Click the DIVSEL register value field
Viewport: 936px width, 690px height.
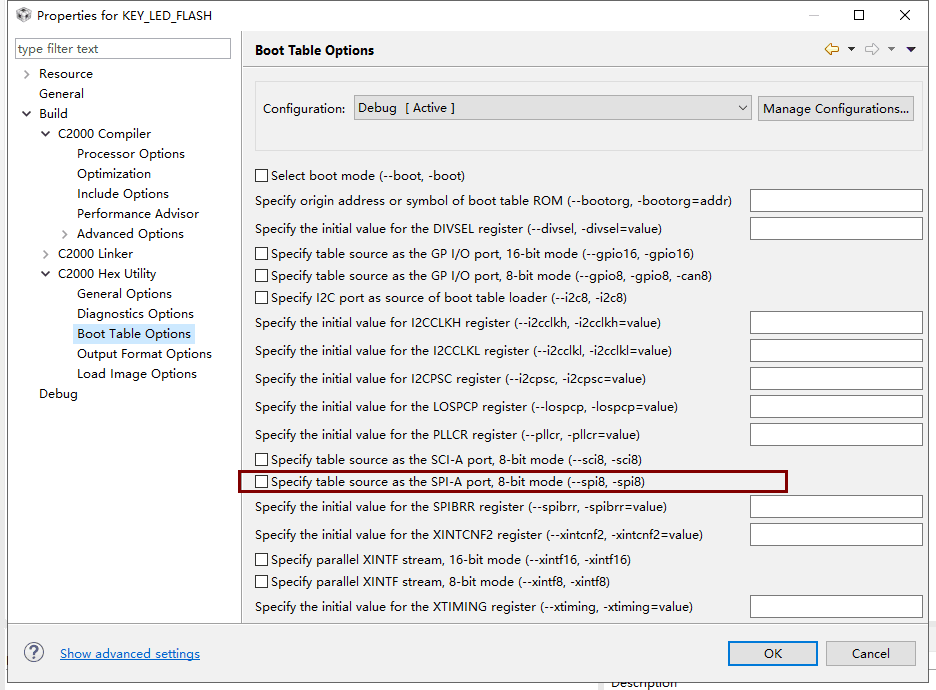pyautogui.click(x=835, y=229)
